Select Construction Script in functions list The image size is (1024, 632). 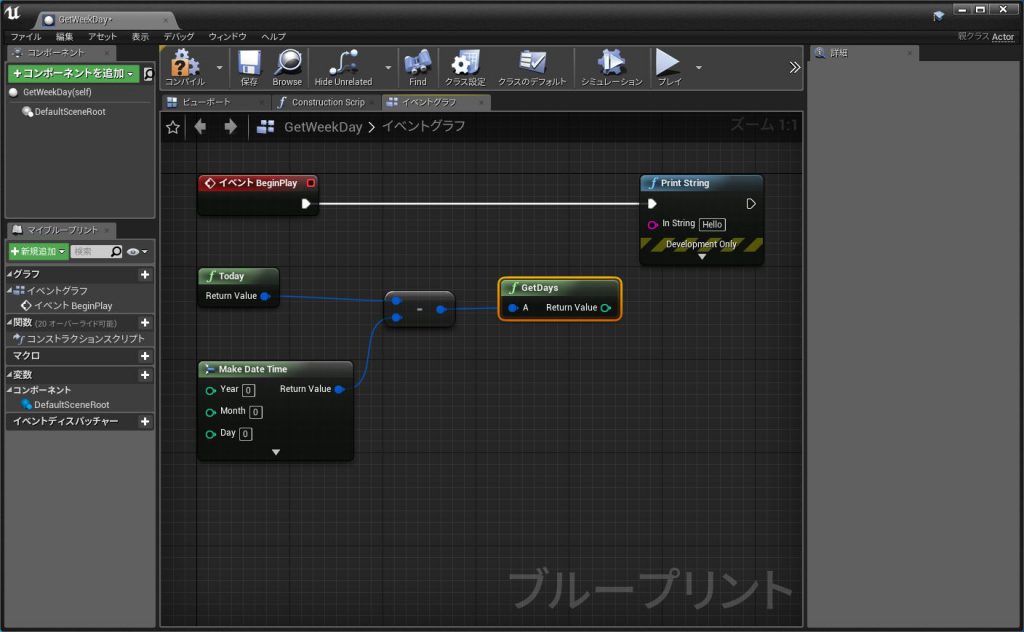[79, 339]
